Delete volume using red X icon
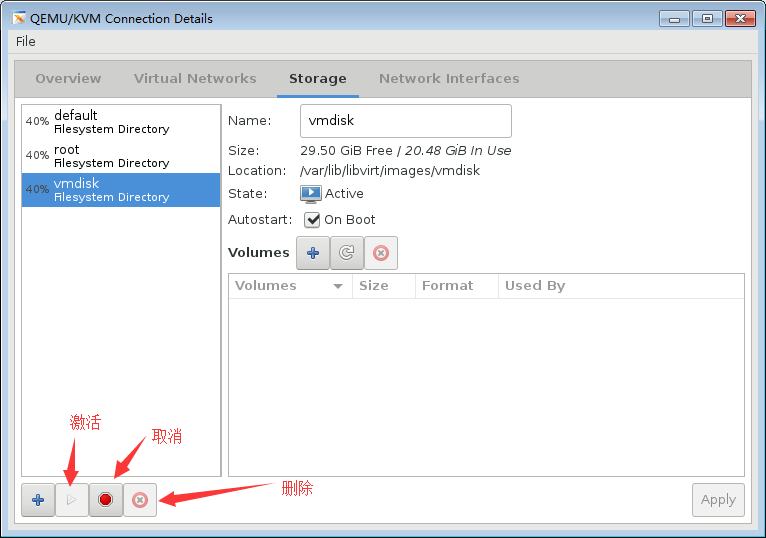This screenshot has height=538, width=766. click(x=381, y=253)
